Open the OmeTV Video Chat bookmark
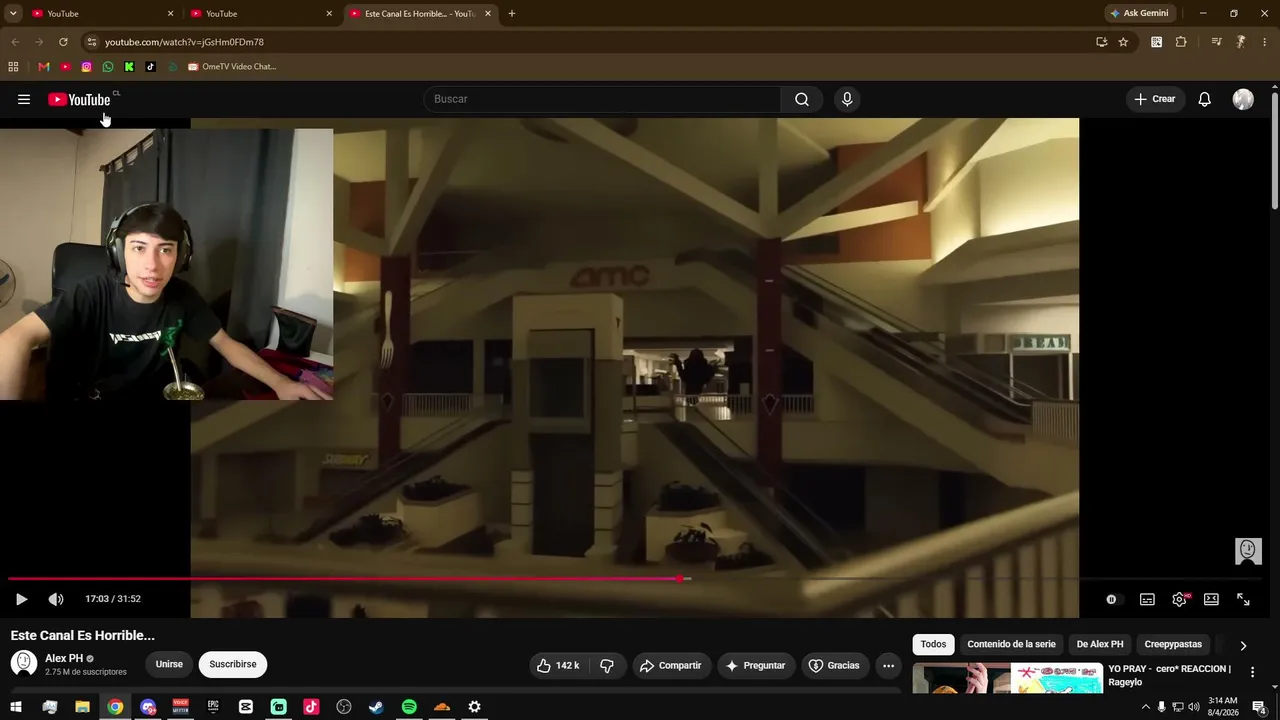Viewport: 1280px width, 720px height. [x=232, y=67]
